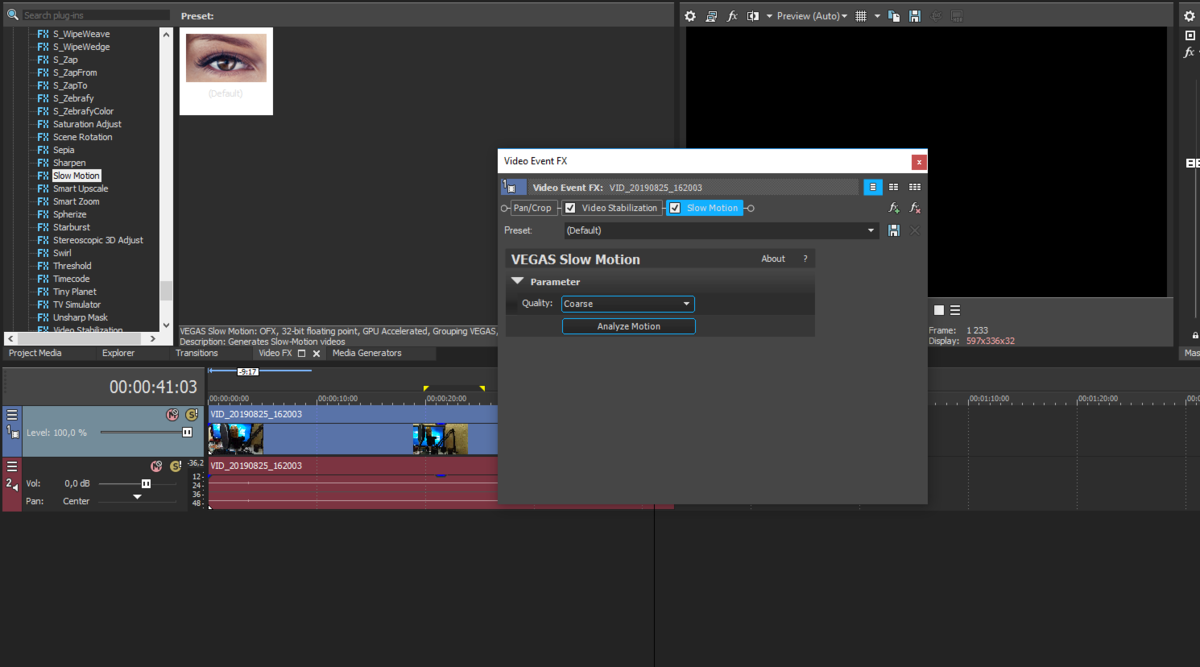Image resolution: width=1200 pixels, height=667 pixels.
Task: Select the Saturation Adjust plug-in
Action: coord(87,124)
